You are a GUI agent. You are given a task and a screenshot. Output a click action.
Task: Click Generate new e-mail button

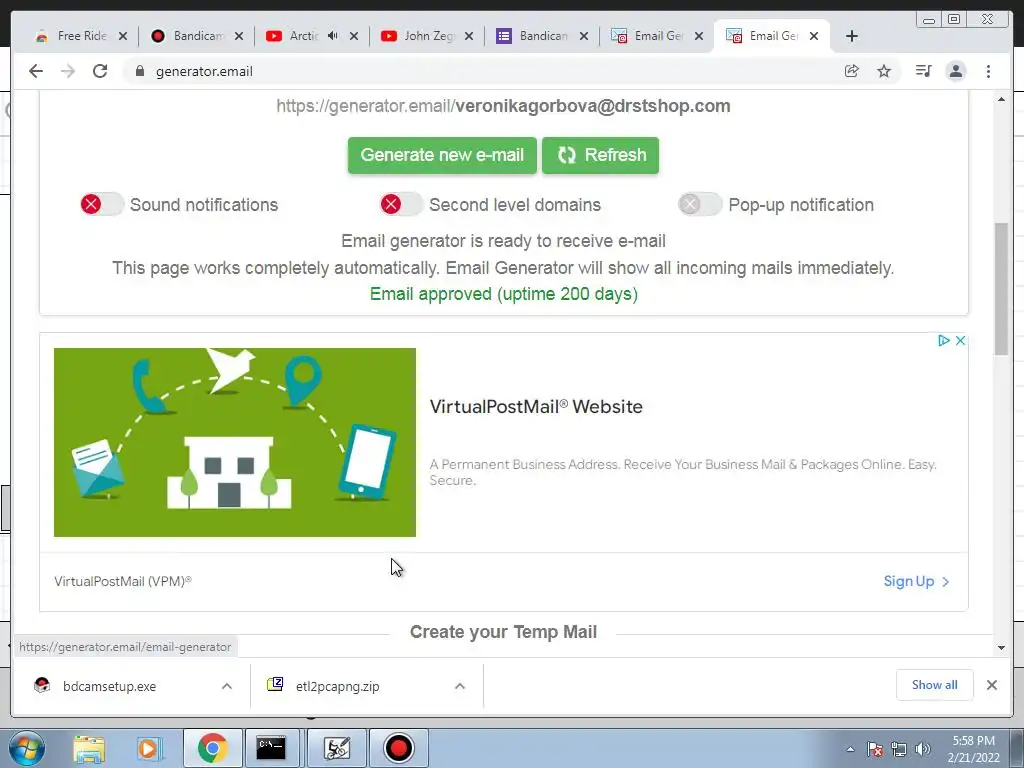[442, 155]
